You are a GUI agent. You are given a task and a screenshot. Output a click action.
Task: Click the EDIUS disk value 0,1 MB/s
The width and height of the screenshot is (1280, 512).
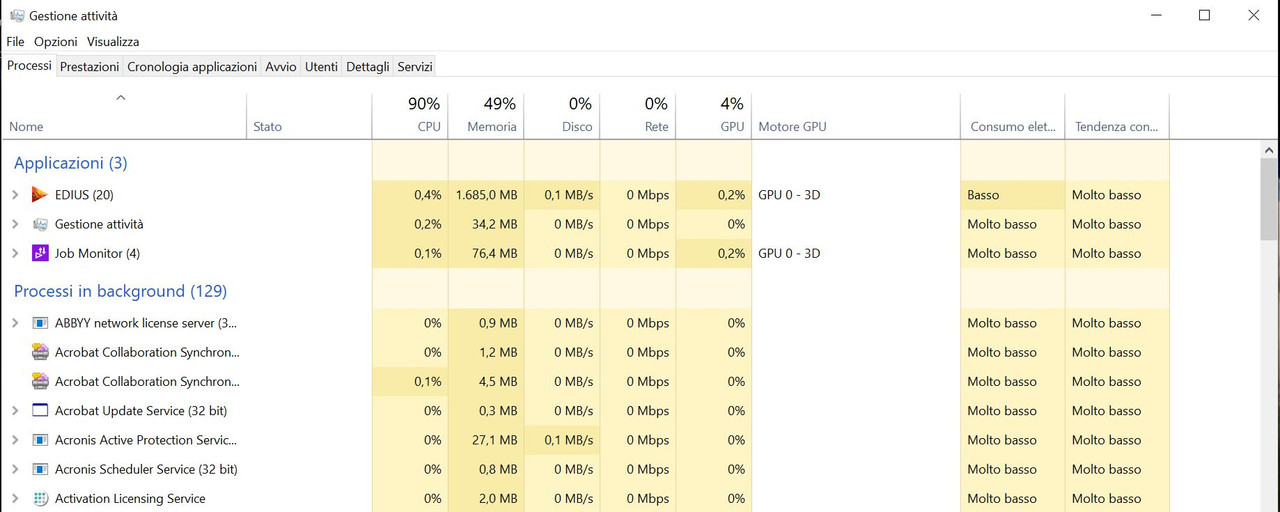pos(562,195)
